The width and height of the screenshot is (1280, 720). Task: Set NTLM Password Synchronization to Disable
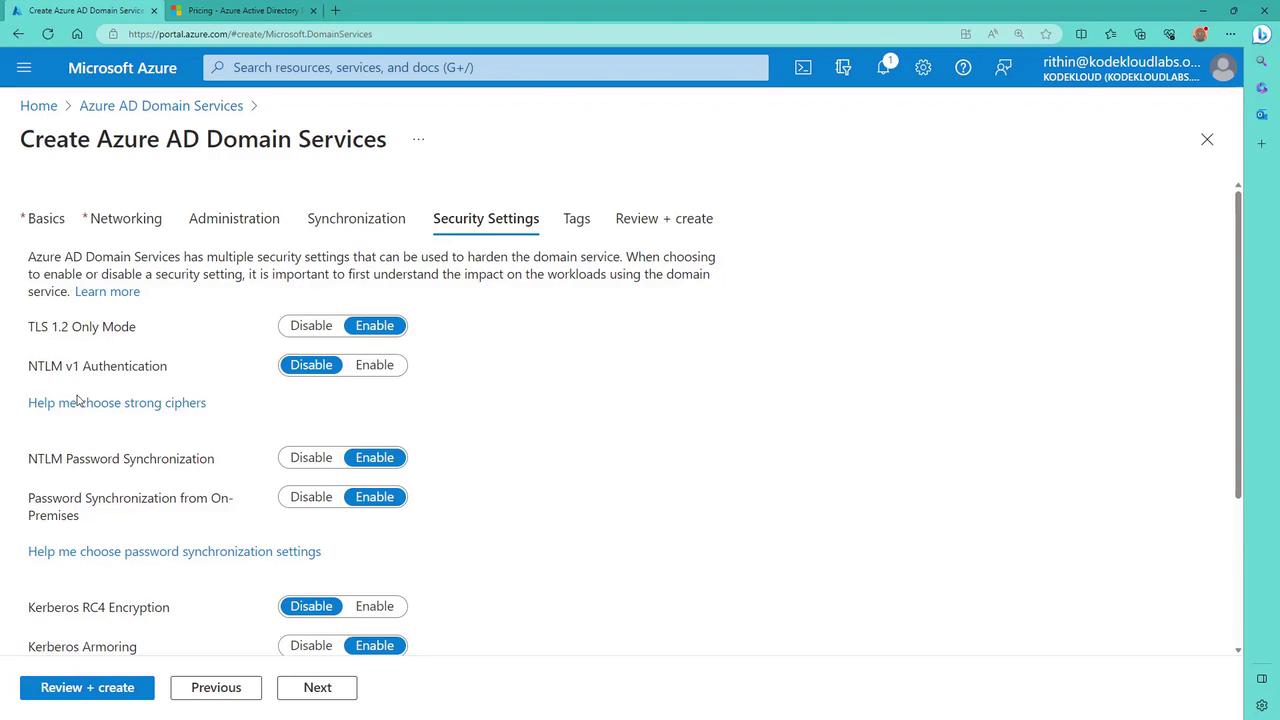coord(311,458)
